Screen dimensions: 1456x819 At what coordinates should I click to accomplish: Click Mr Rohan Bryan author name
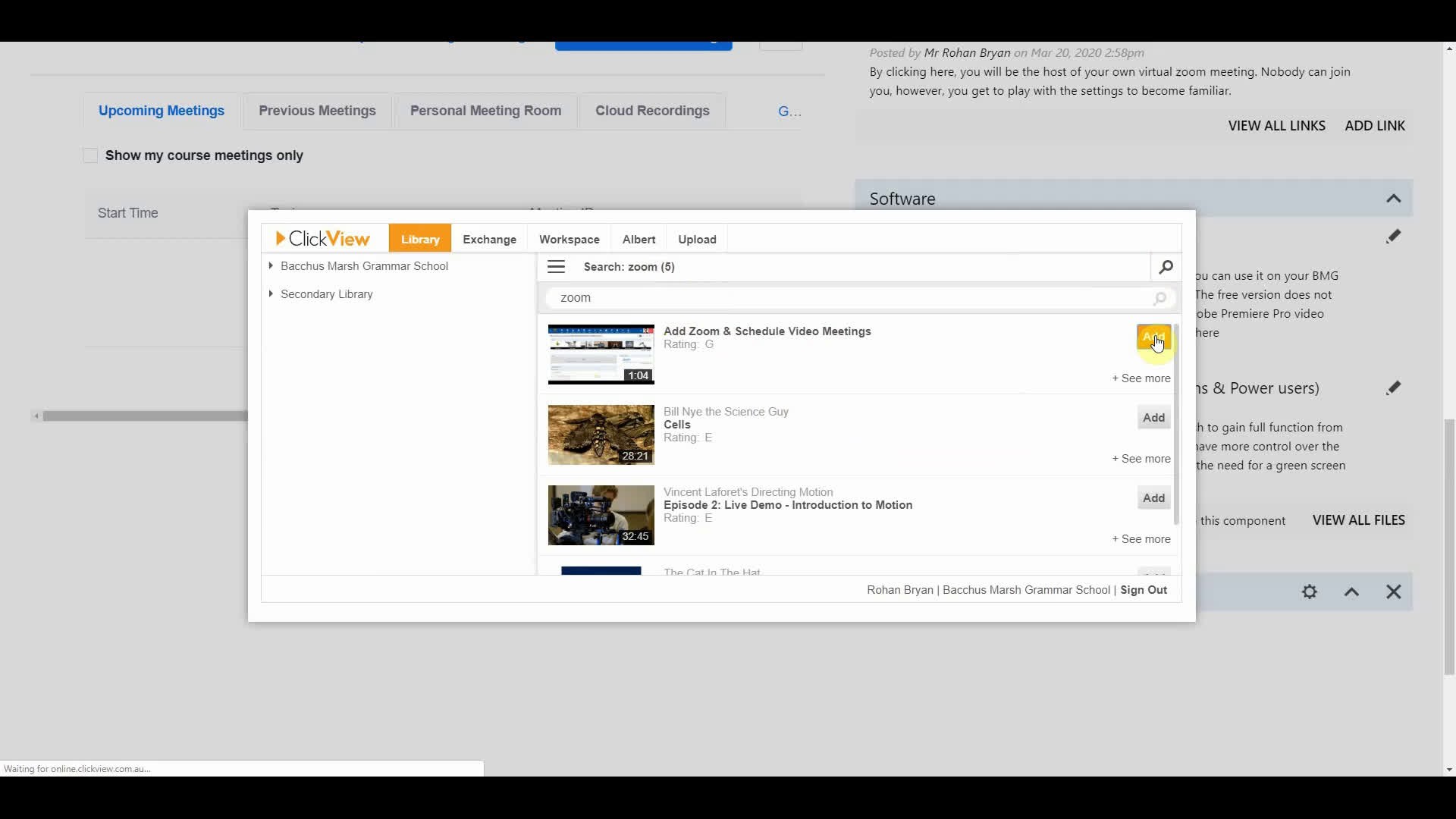click(967, 53)
